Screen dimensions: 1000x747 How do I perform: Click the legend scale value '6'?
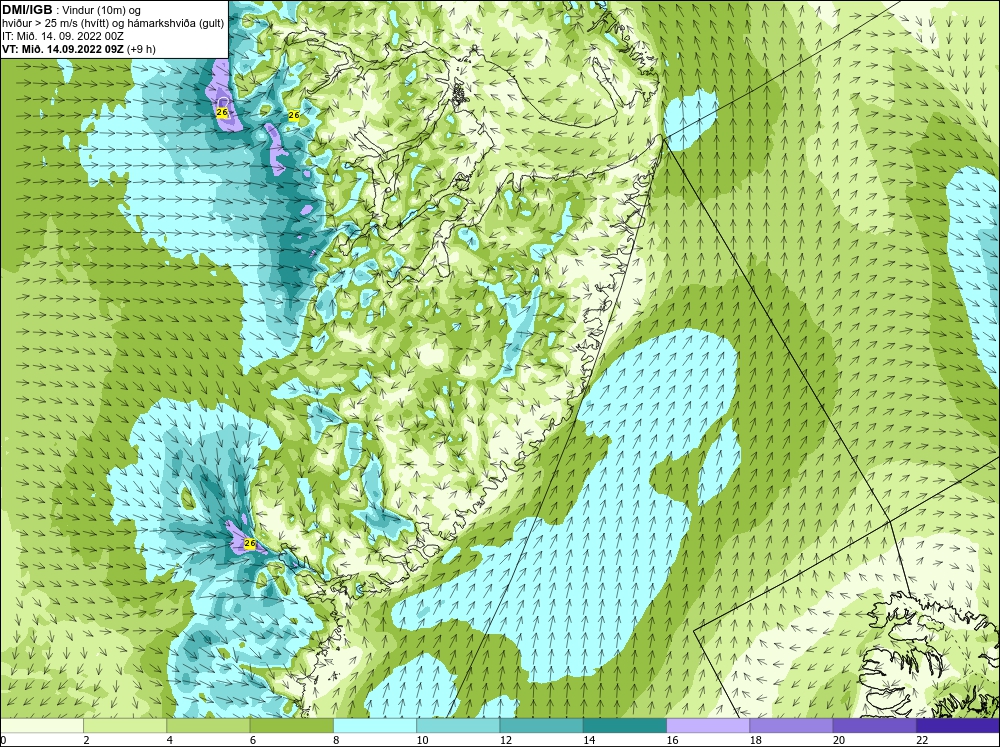pyautogui.click(x=253, y=740)
